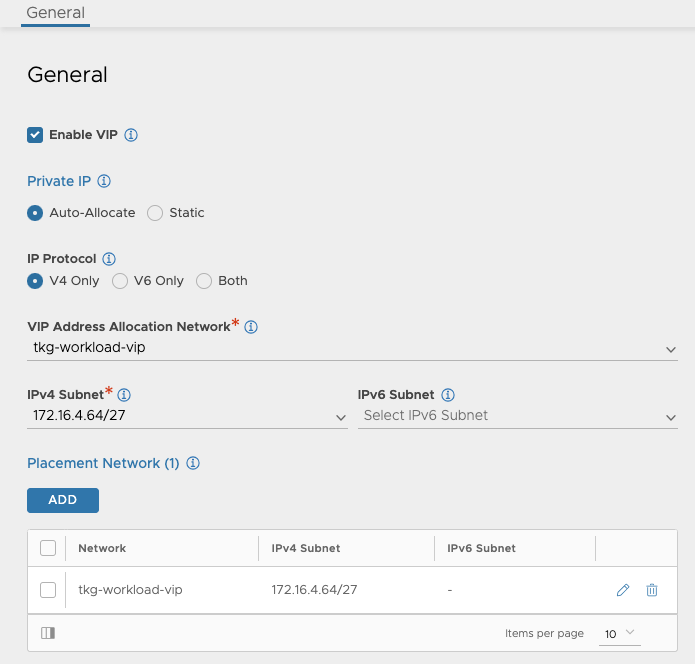Check the tkg-workload-vip row checkbox
Image resolution: width=695 pixels, height=664 pixels.
click(47, 590)
